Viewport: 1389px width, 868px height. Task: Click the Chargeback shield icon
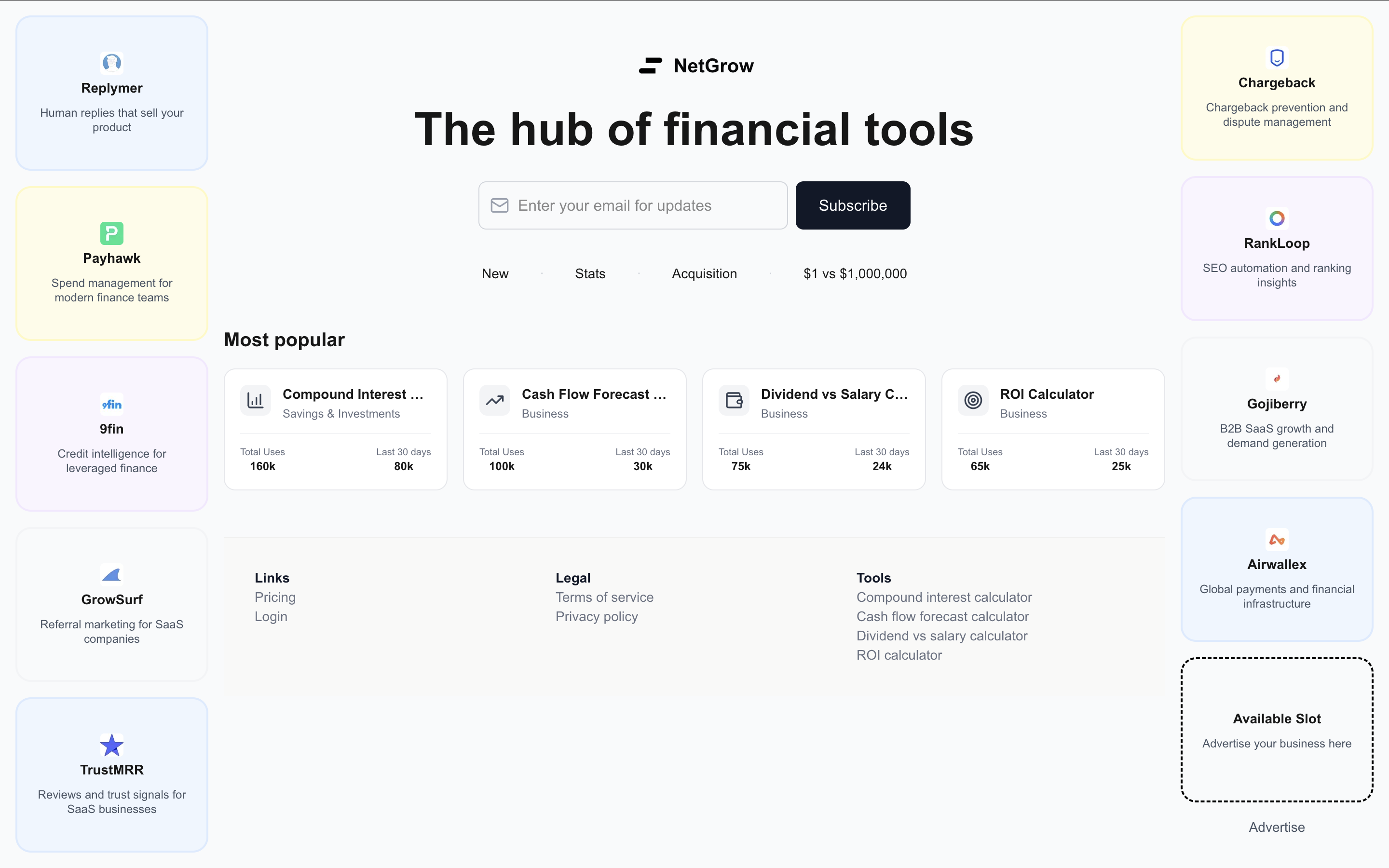pyautogui.click(x=1277, y=57)
